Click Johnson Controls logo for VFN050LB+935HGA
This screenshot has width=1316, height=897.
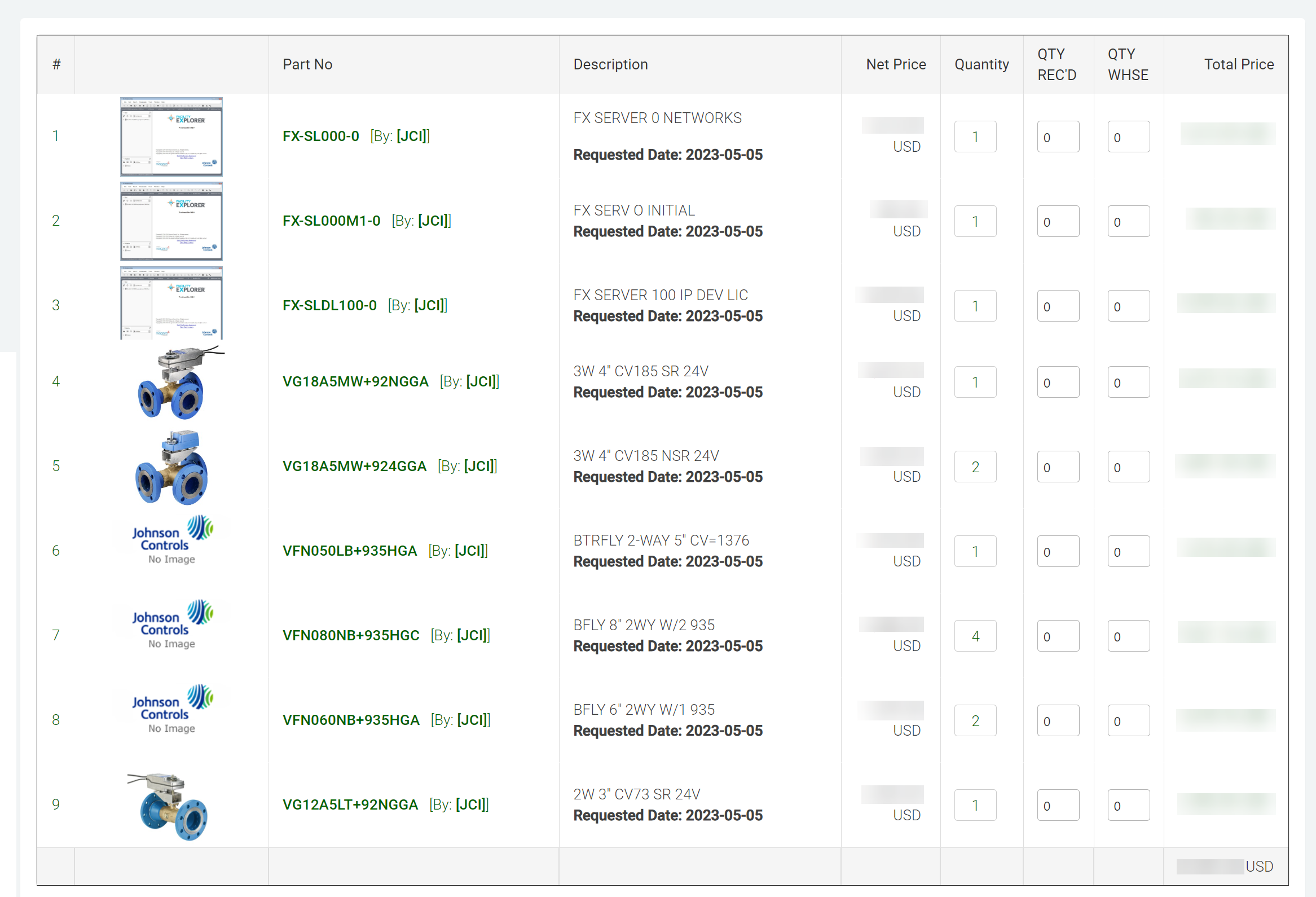(172, 540)
